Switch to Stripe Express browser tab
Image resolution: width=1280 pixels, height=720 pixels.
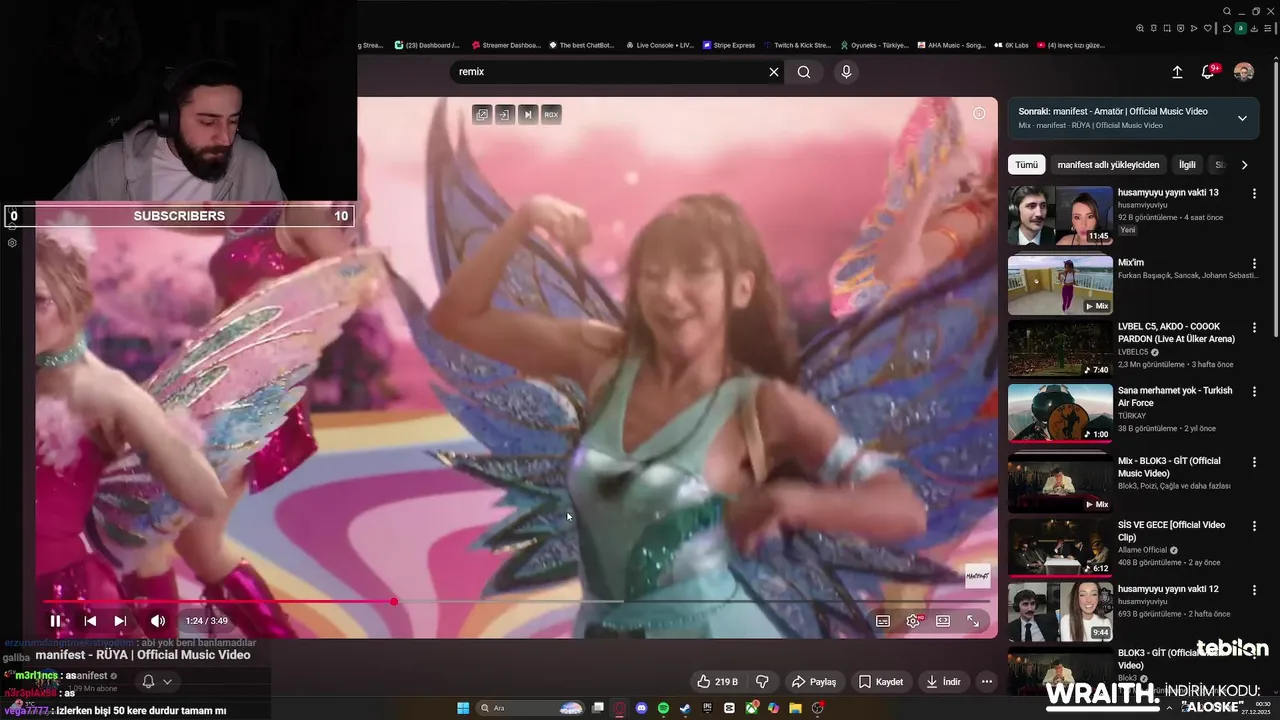(728, 45)
